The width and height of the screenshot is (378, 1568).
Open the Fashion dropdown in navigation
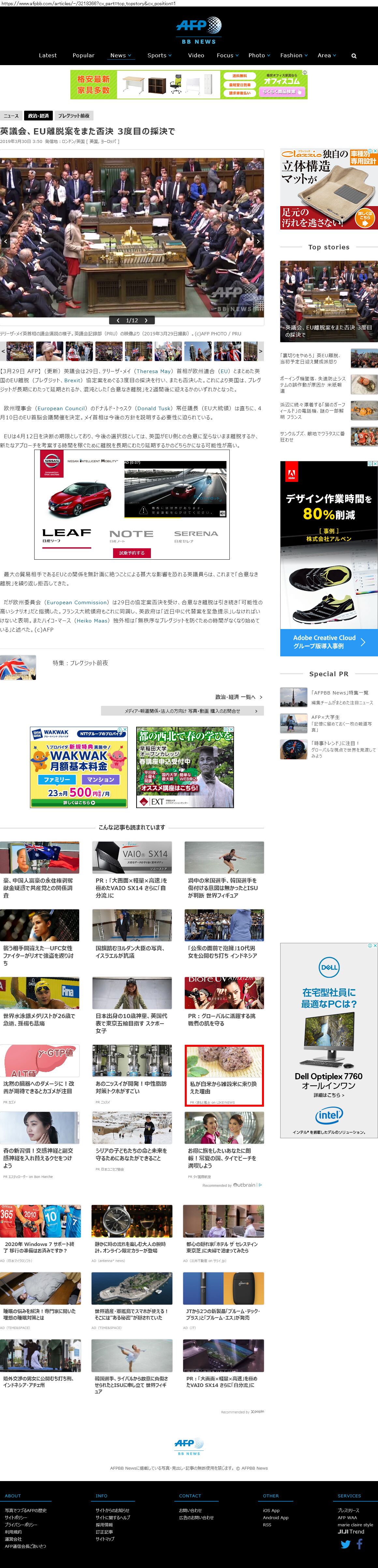(x=294, y=55)
